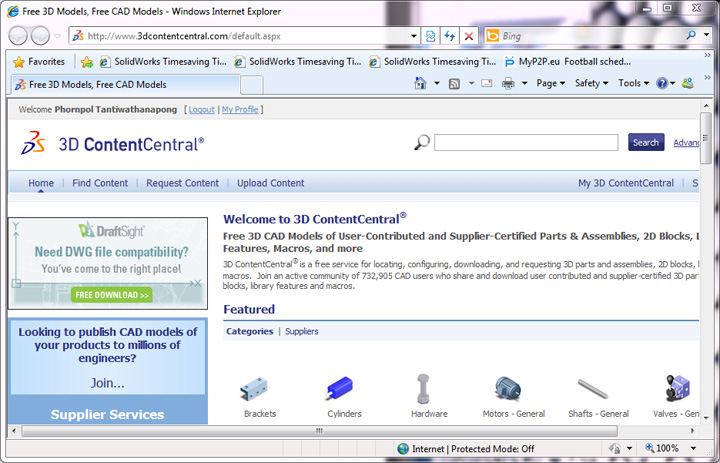Click the browser Back arrow button
This screenshot has width=720, height=463.
tap(18, 36)
